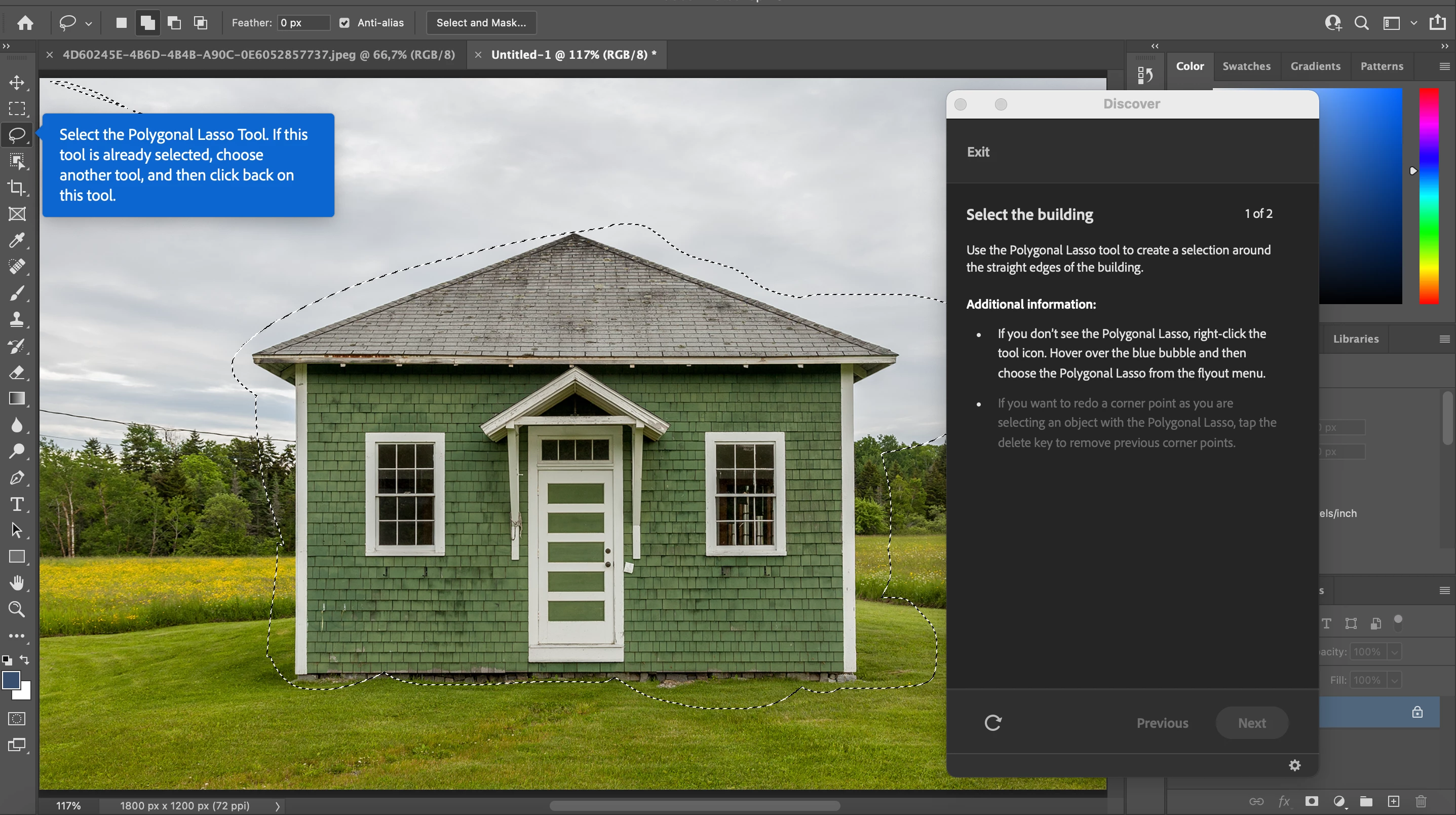Screen dimensions: 1456x815
Task: Select the Zoom tool in toolbar
Action: tap(17, 609)
